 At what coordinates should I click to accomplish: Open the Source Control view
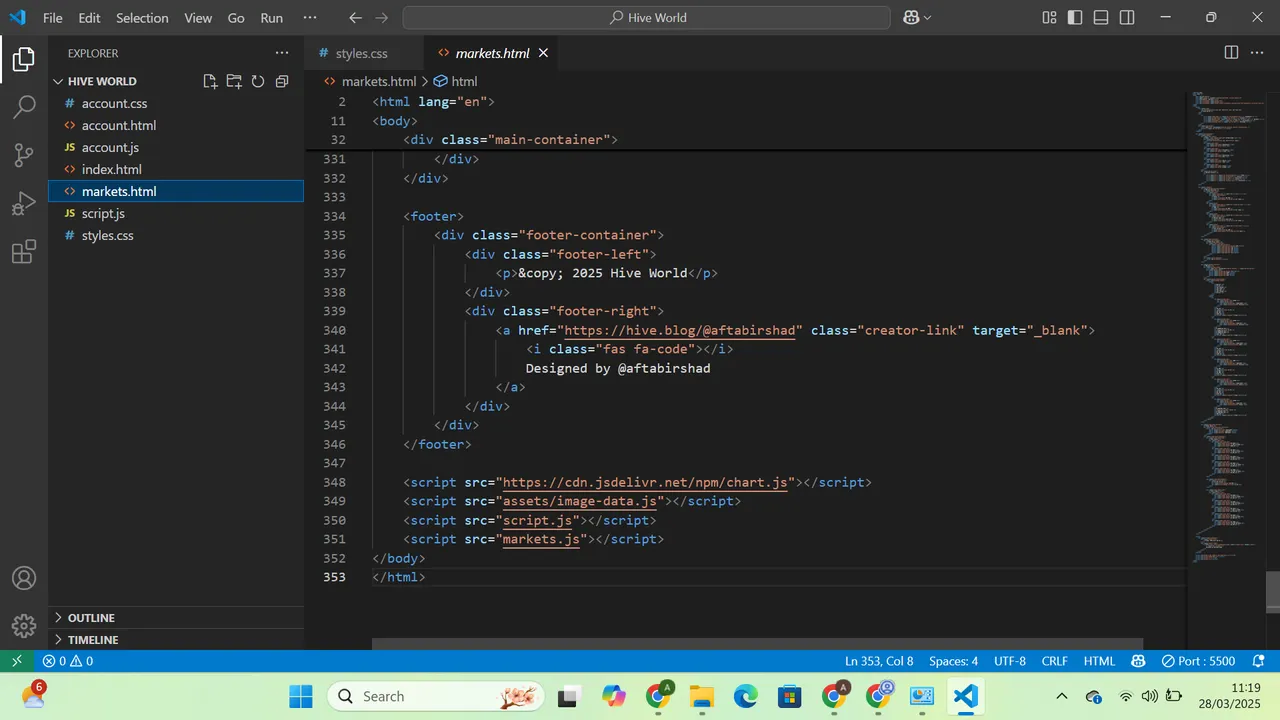point(24,155)
